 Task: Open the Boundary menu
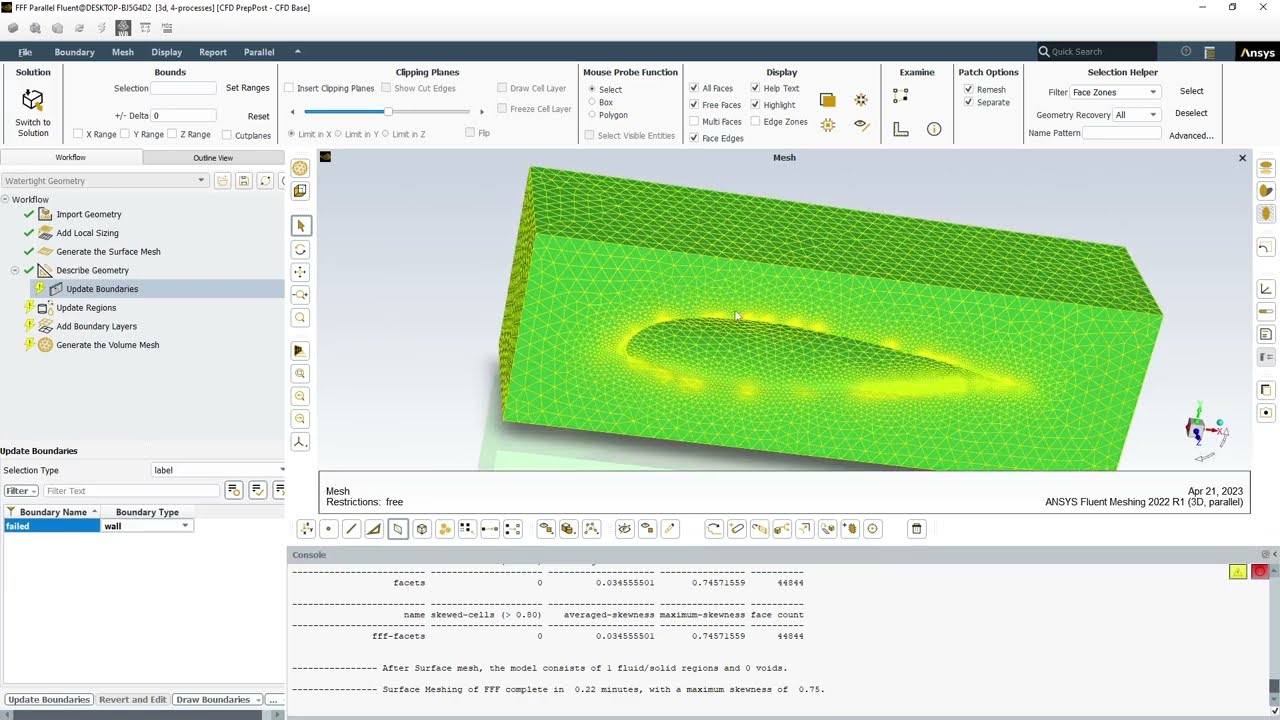tap(74, 52)
